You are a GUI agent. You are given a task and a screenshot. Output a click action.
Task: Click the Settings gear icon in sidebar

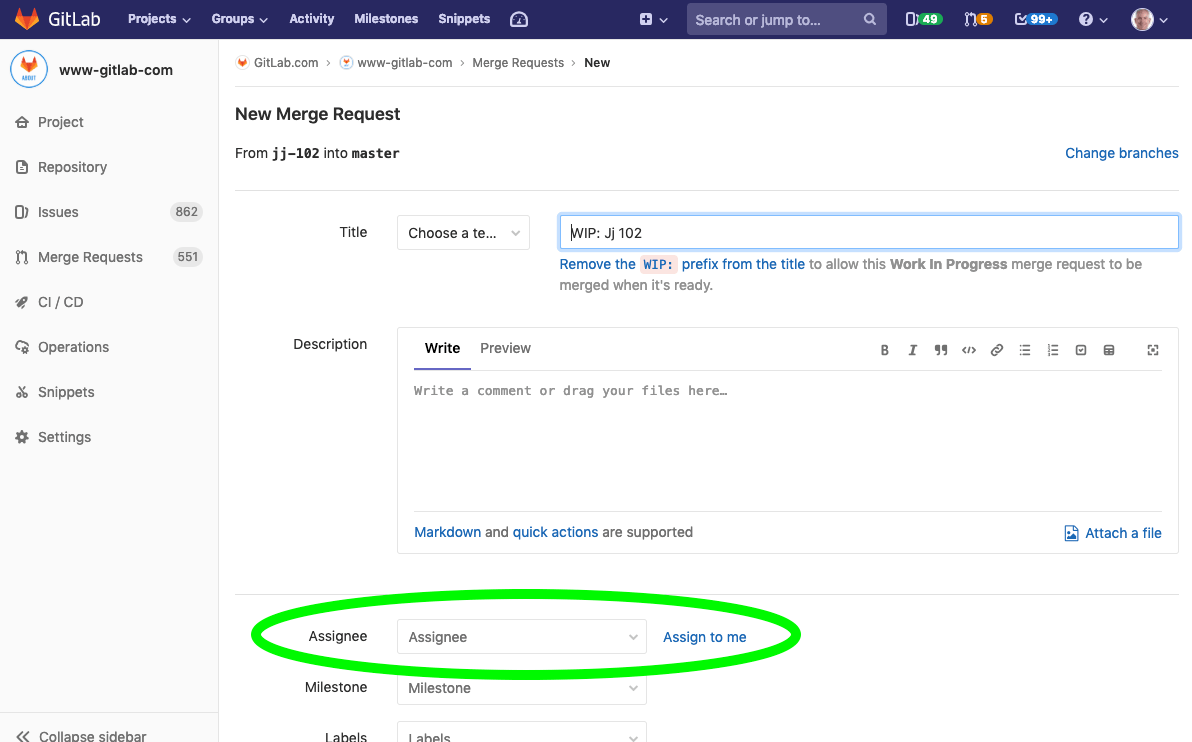(x=22, y=437)
